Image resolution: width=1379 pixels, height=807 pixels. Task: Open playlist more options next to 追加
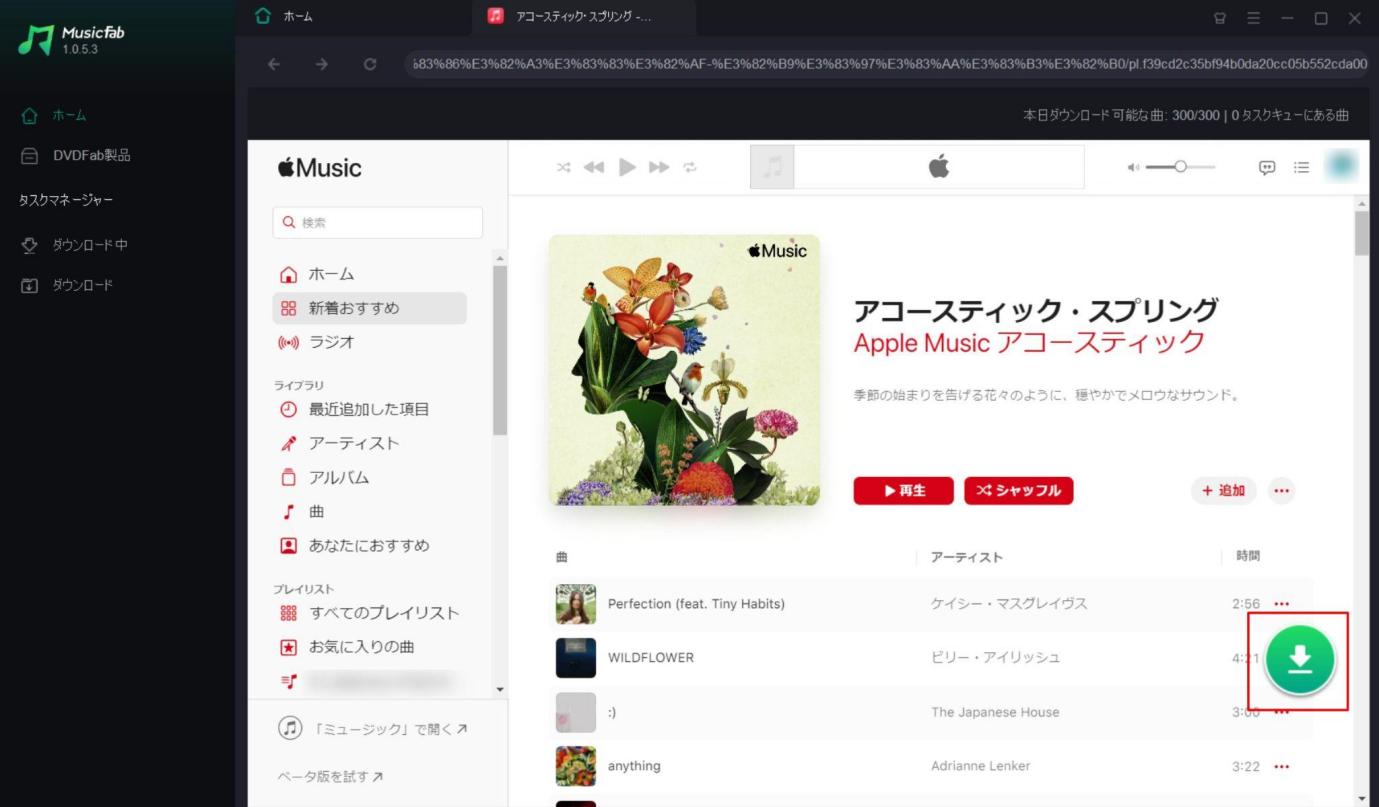click(1282, 490)
